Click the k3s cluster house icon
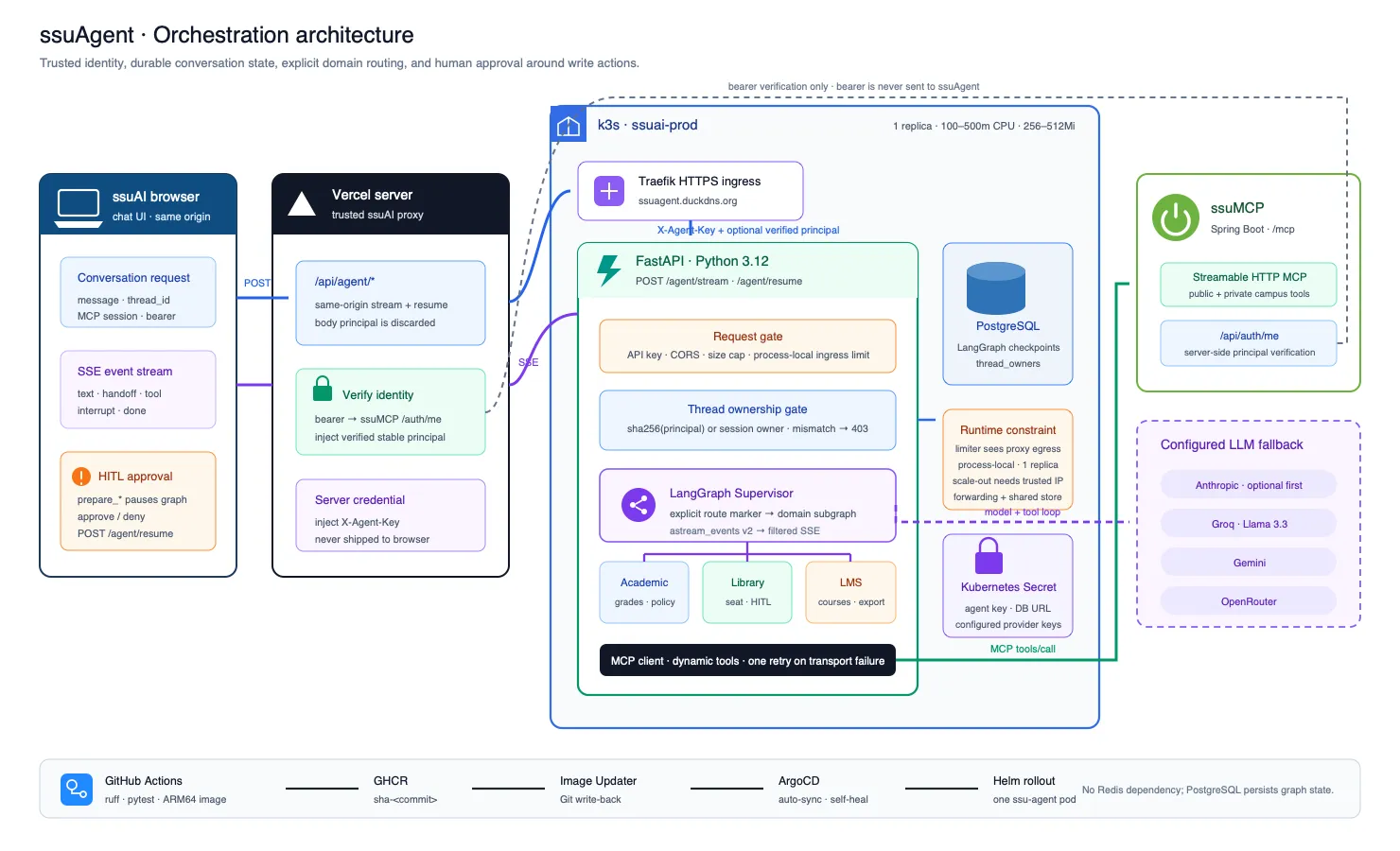1400x851 pixels. tap(569, 126)
